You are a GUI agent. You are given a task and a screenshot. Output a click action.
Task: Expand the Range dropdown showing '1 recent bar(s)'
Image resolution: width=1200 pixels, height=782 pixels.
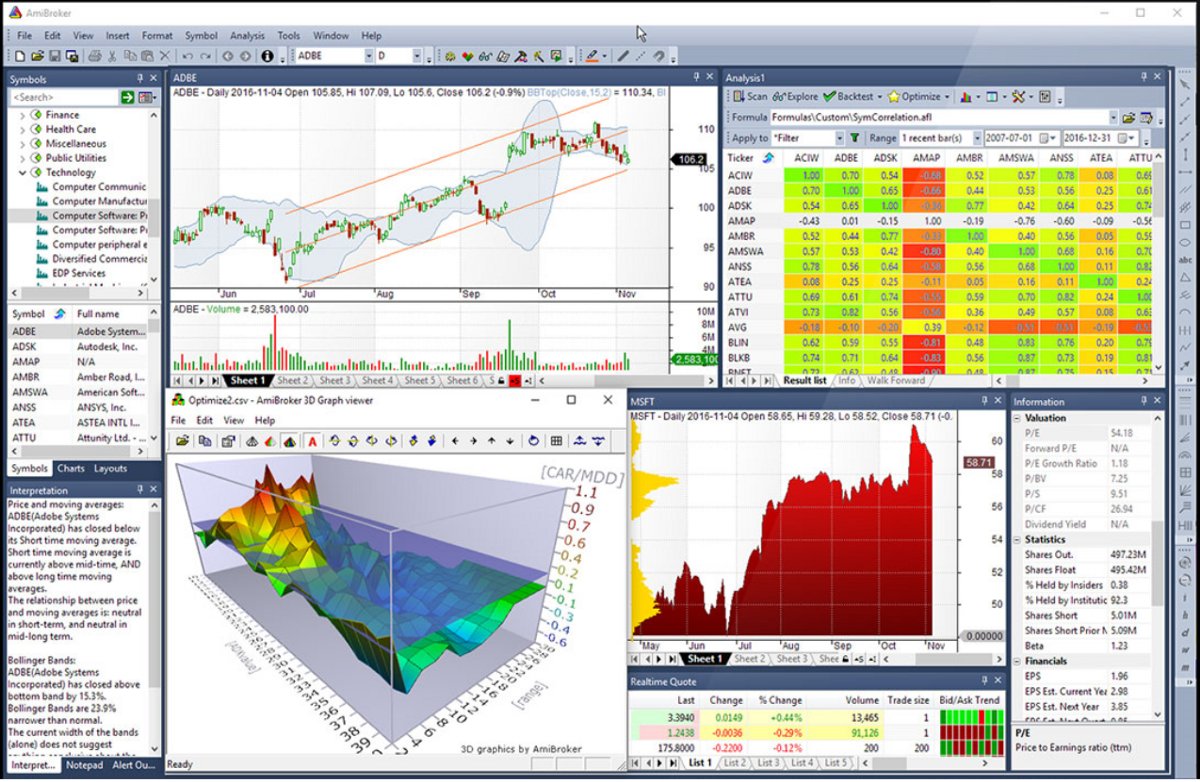(978, 136)
